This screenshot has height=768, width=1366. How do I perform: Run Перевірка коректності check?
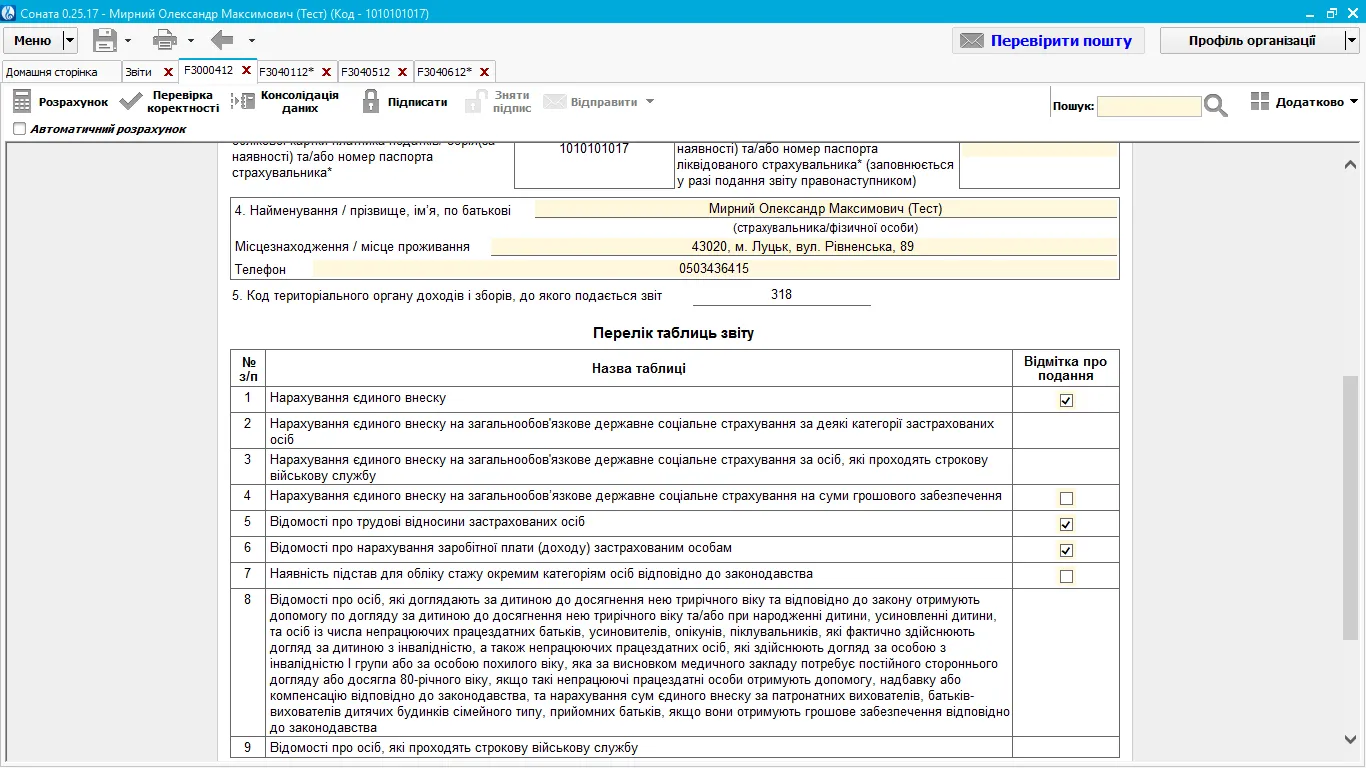[169, 102]
